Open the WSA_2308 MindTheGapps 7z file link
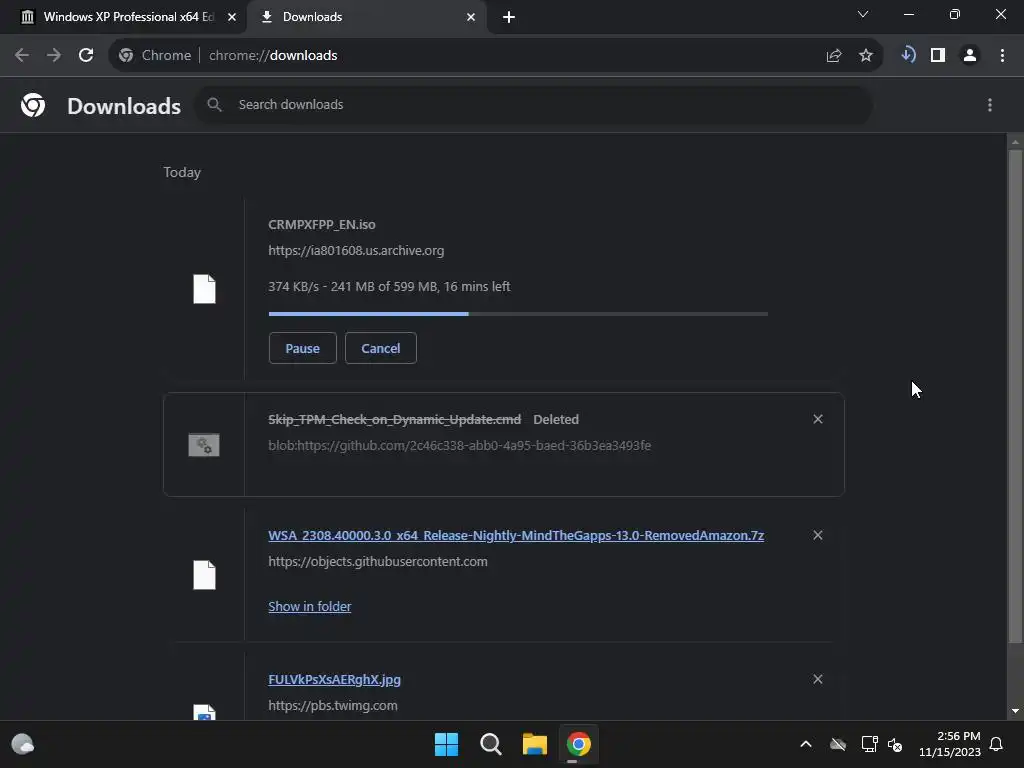Viewport: 1024px width, 768px height. point(516,536)
